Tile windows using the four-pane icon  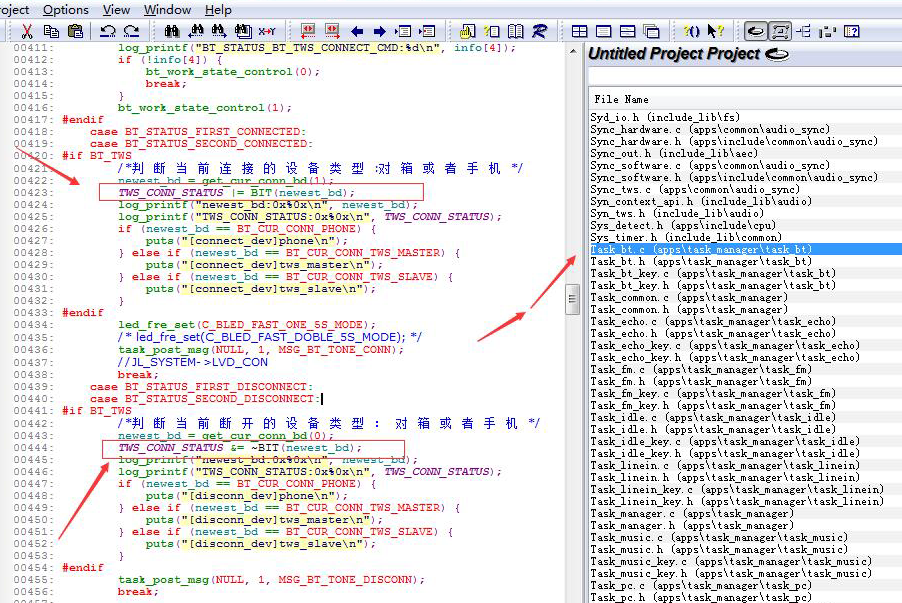[579, 31]
